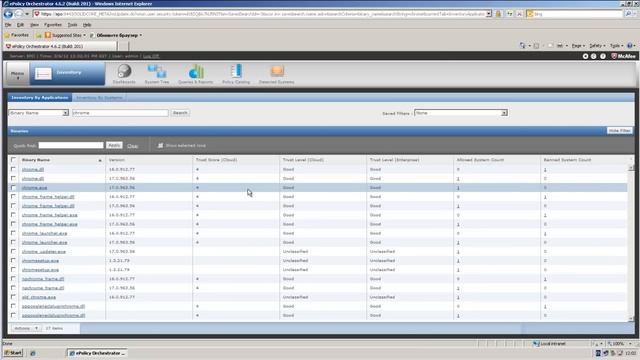Click the Clear link beside Apply
The image size is (640, 360).
[132, 146]
